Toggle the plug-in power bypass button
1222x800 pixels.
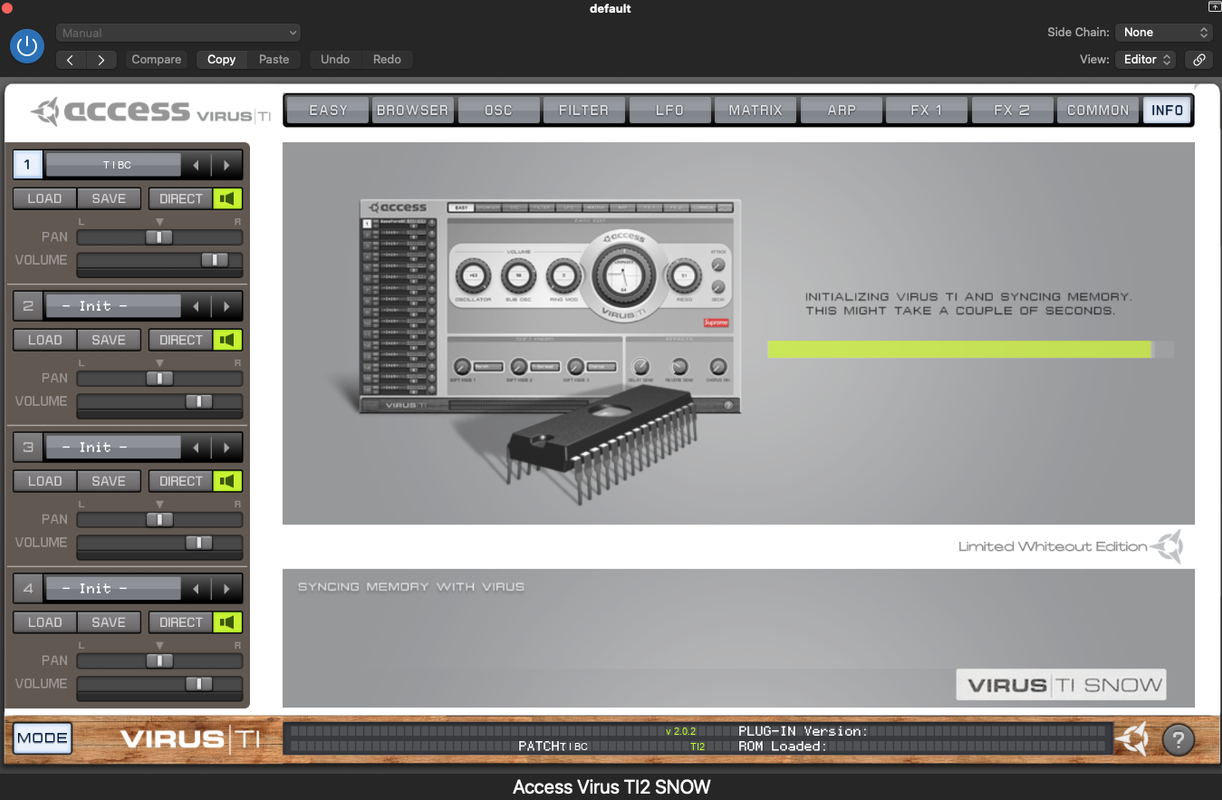[x=27, y=46]
